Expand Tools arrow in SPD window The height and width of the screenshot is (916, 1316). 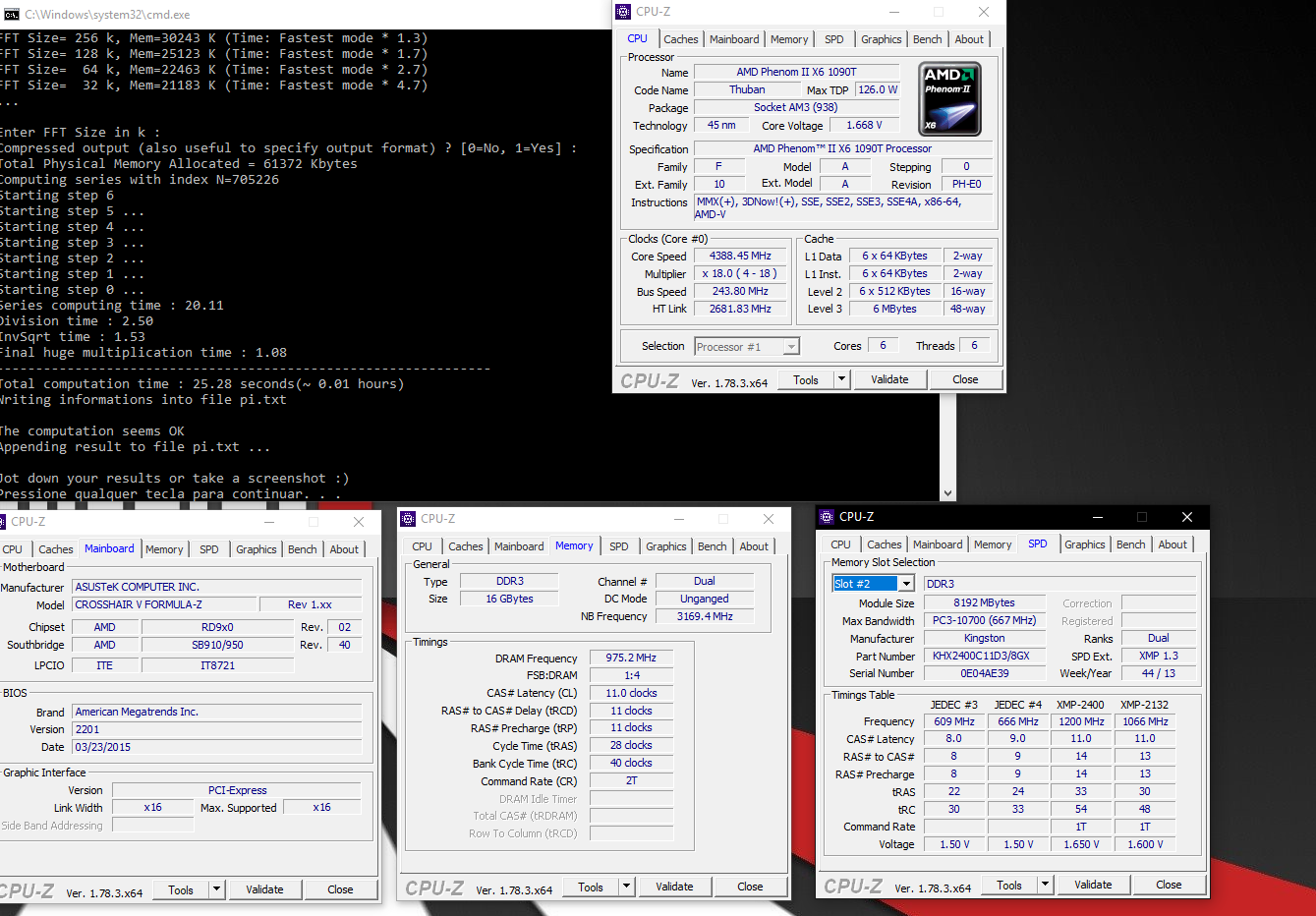(1045, 885)
